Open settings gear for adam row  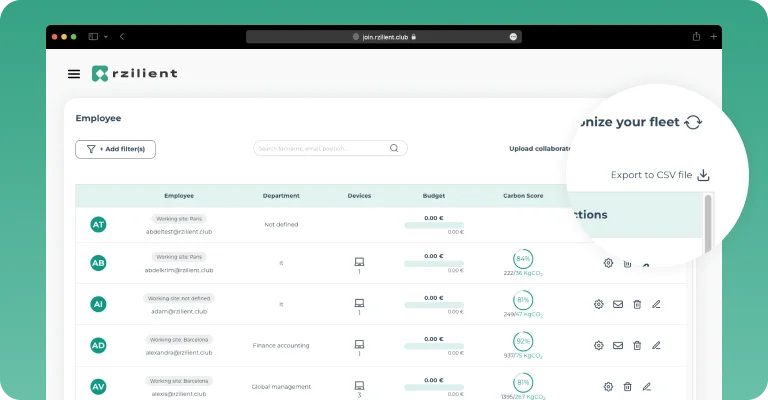tap(599, 304)
